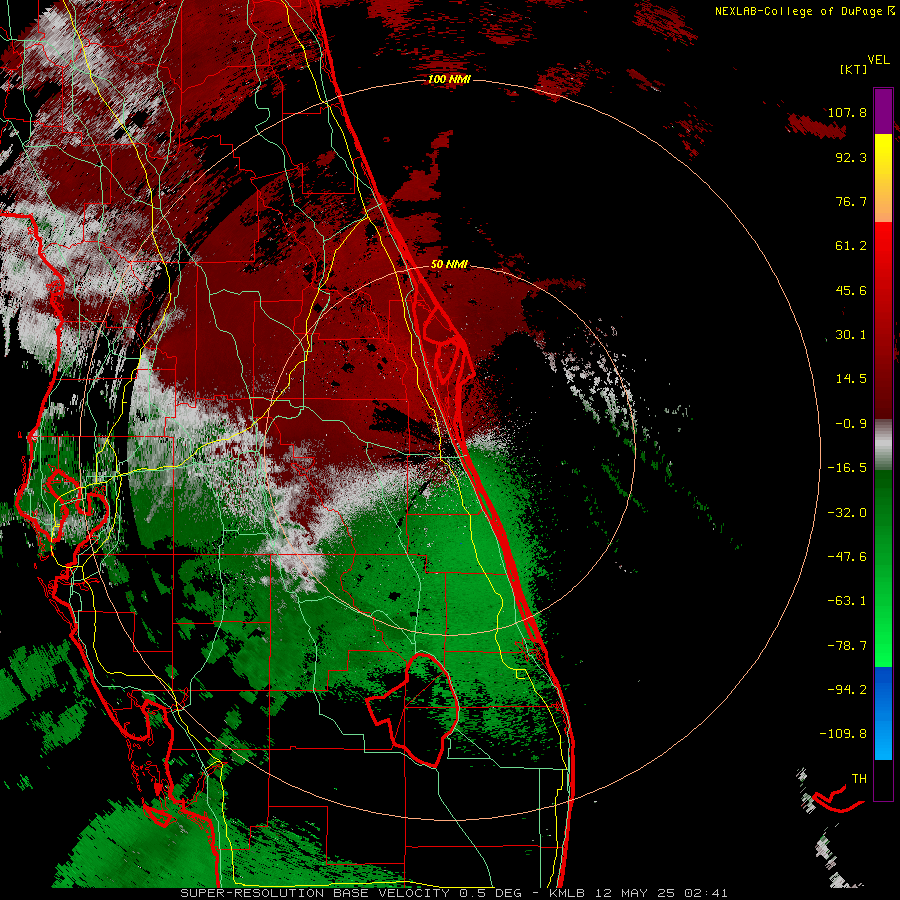Select the 14.5 velocity scale value

851,379
